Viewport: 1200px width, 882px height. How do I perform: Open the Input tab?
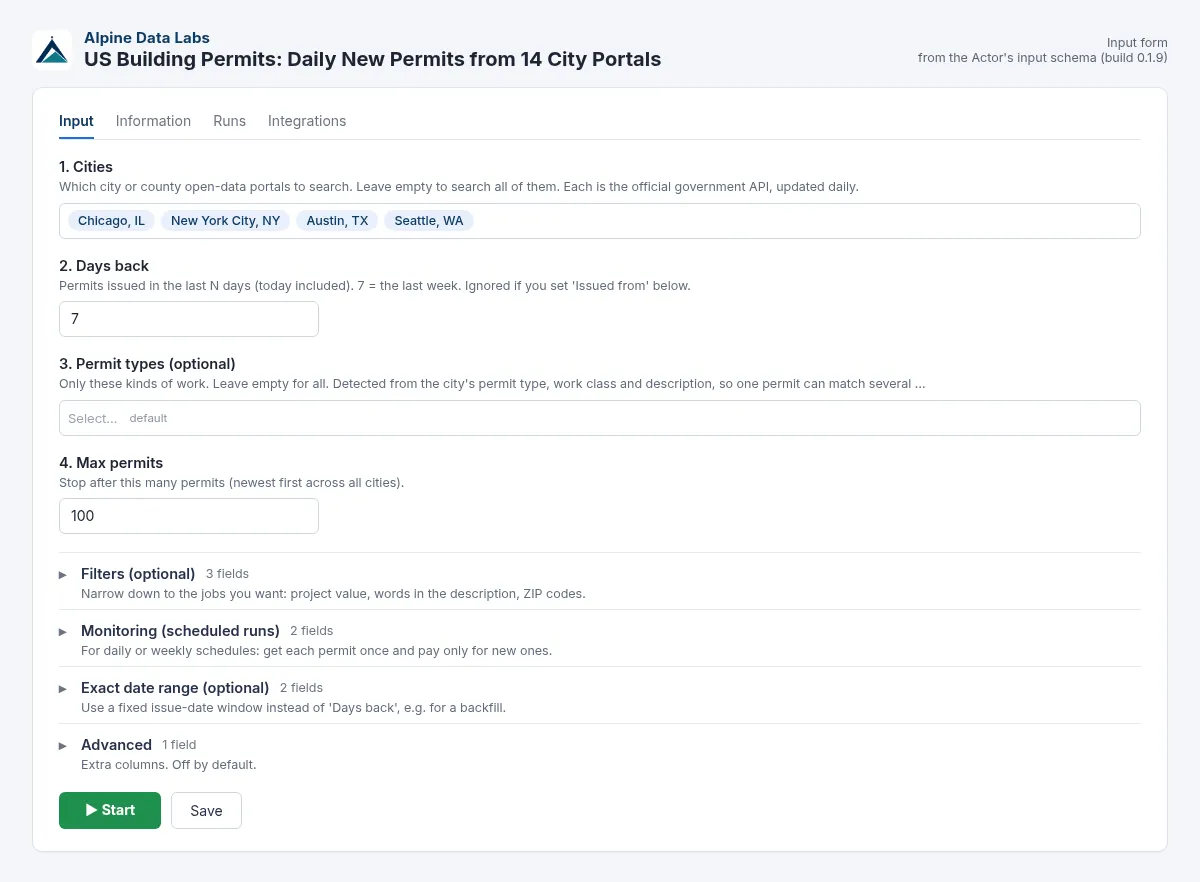[76, 121]
